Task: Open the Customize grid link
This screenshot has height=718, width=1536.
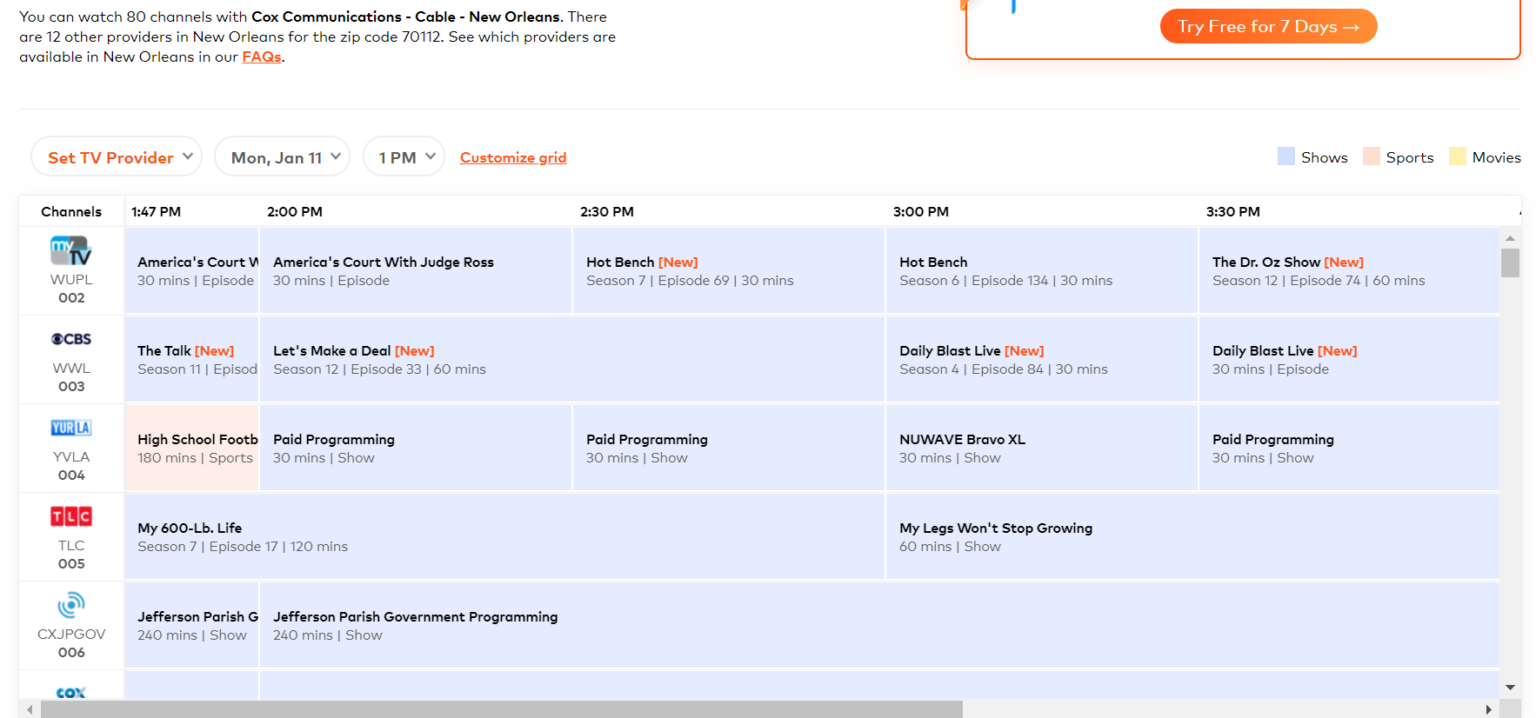Action: (x=513, y=158)
